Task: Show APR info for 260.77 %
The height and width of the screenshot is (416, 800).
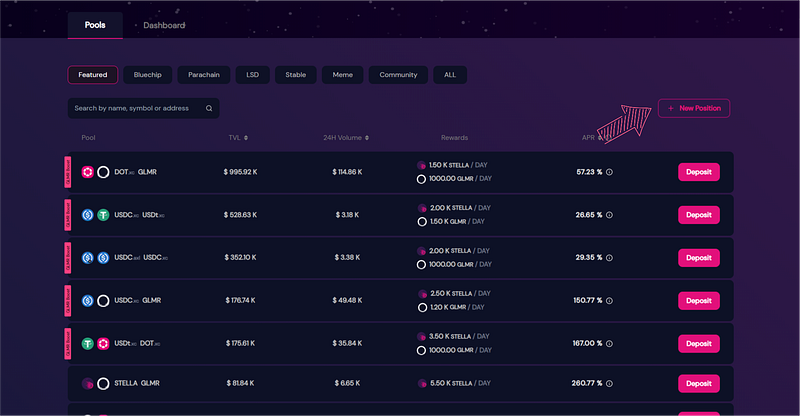Action: (609, 383)
